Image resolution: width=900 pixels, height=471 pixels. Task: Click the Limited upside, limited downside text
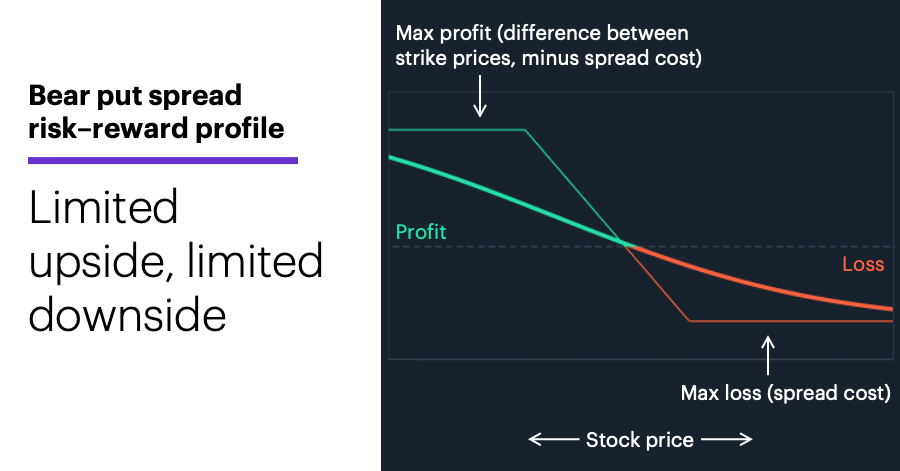coord(176,261)
